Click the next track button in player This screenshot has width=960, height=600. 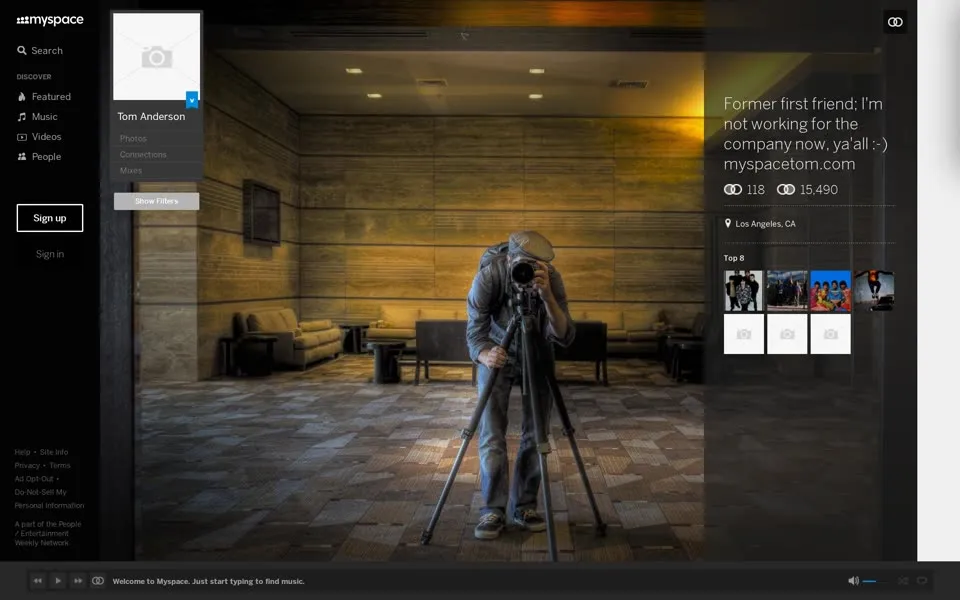[78, 581]
